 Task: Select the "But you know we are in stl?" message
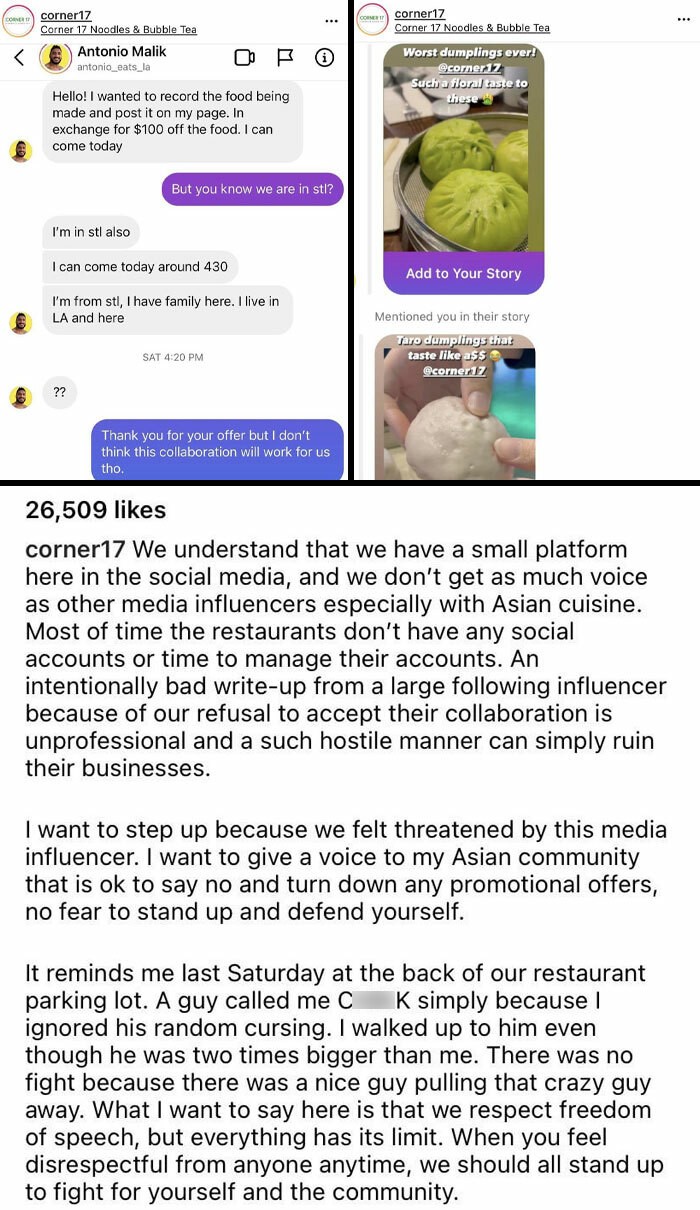pyautogui.click(x=253, y=189)
